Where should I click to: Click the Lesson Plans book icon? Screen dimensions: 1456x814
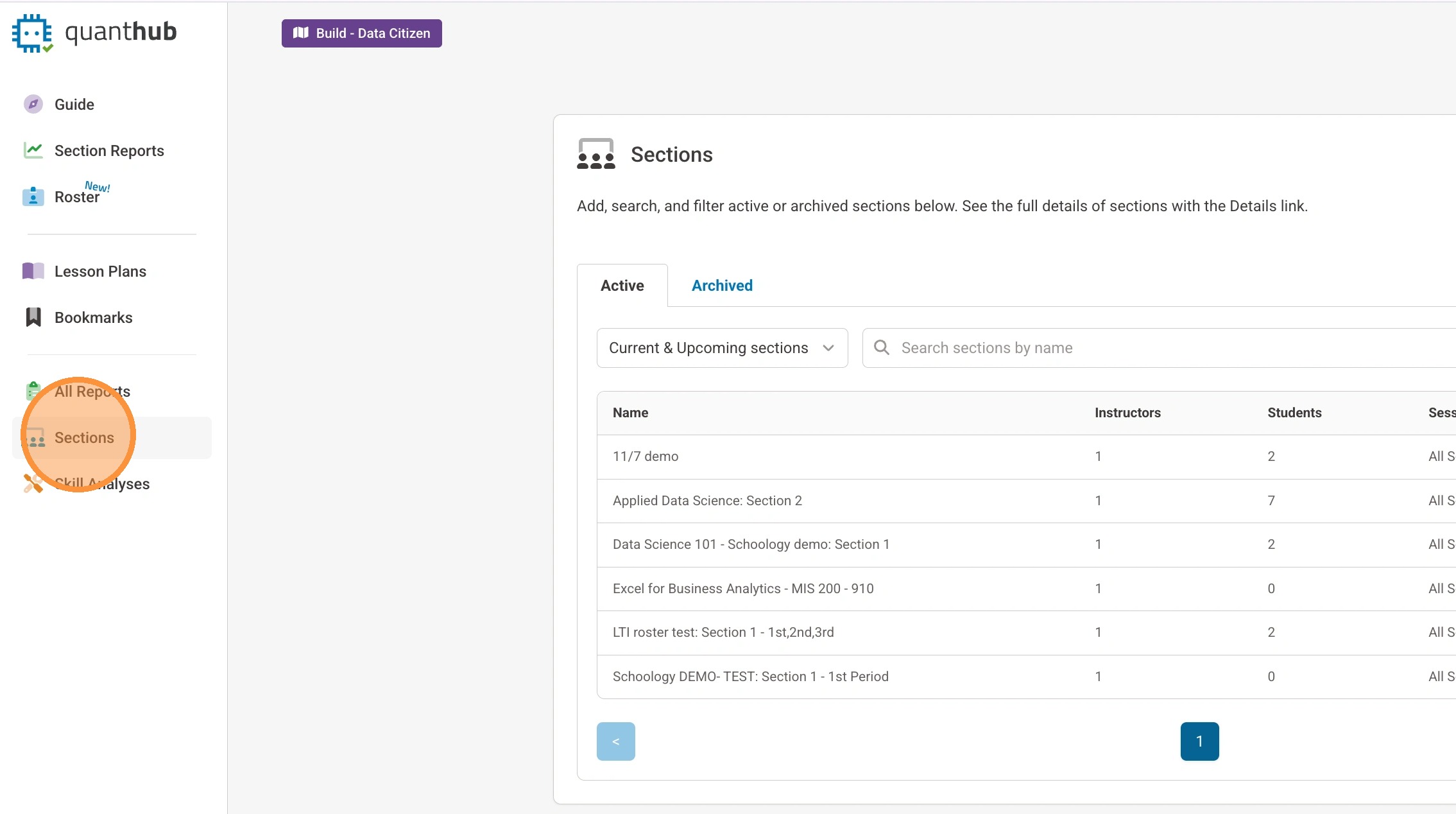coord(33,271)
